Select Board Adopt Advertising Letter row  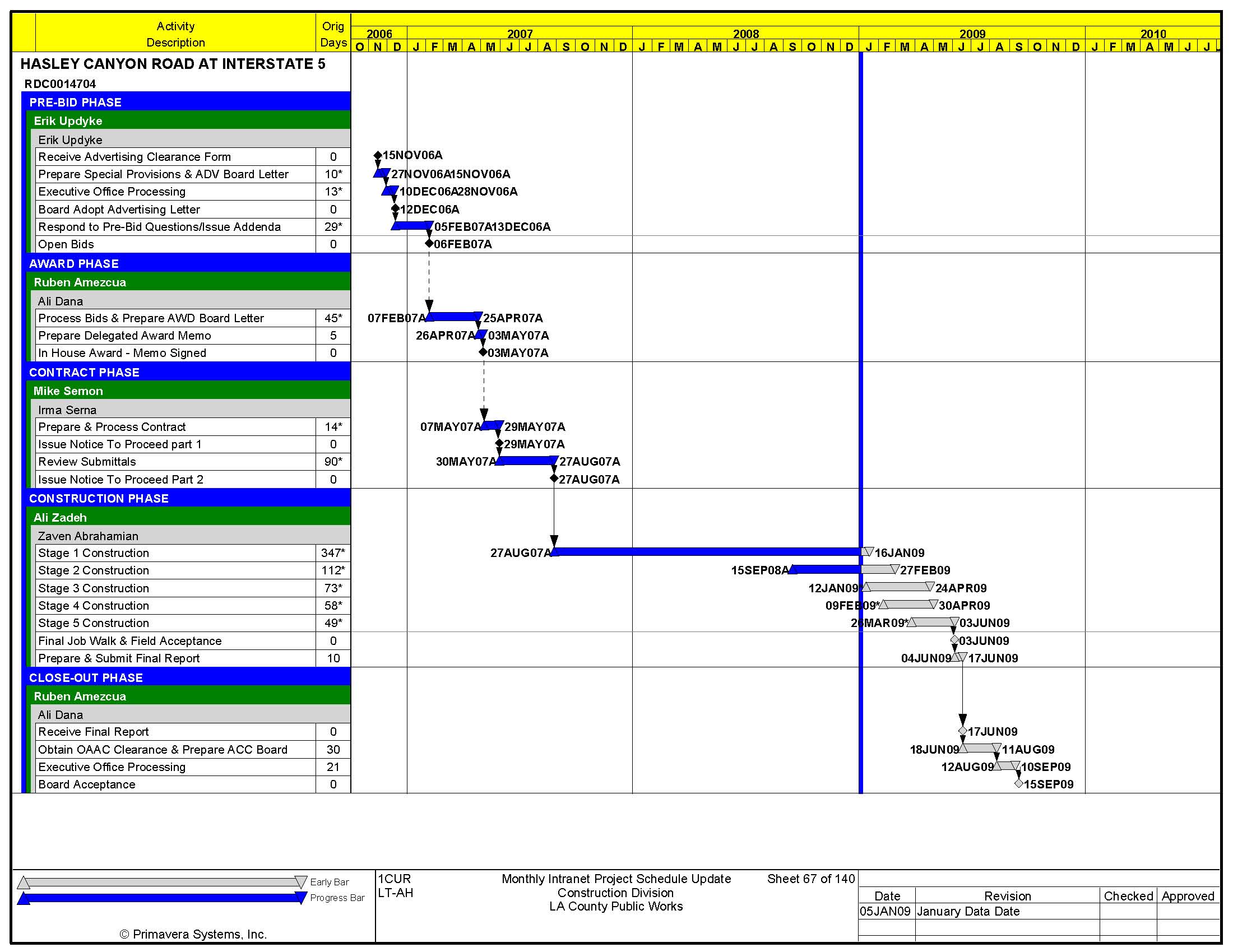pyautogui.click(x=193, y=210)
